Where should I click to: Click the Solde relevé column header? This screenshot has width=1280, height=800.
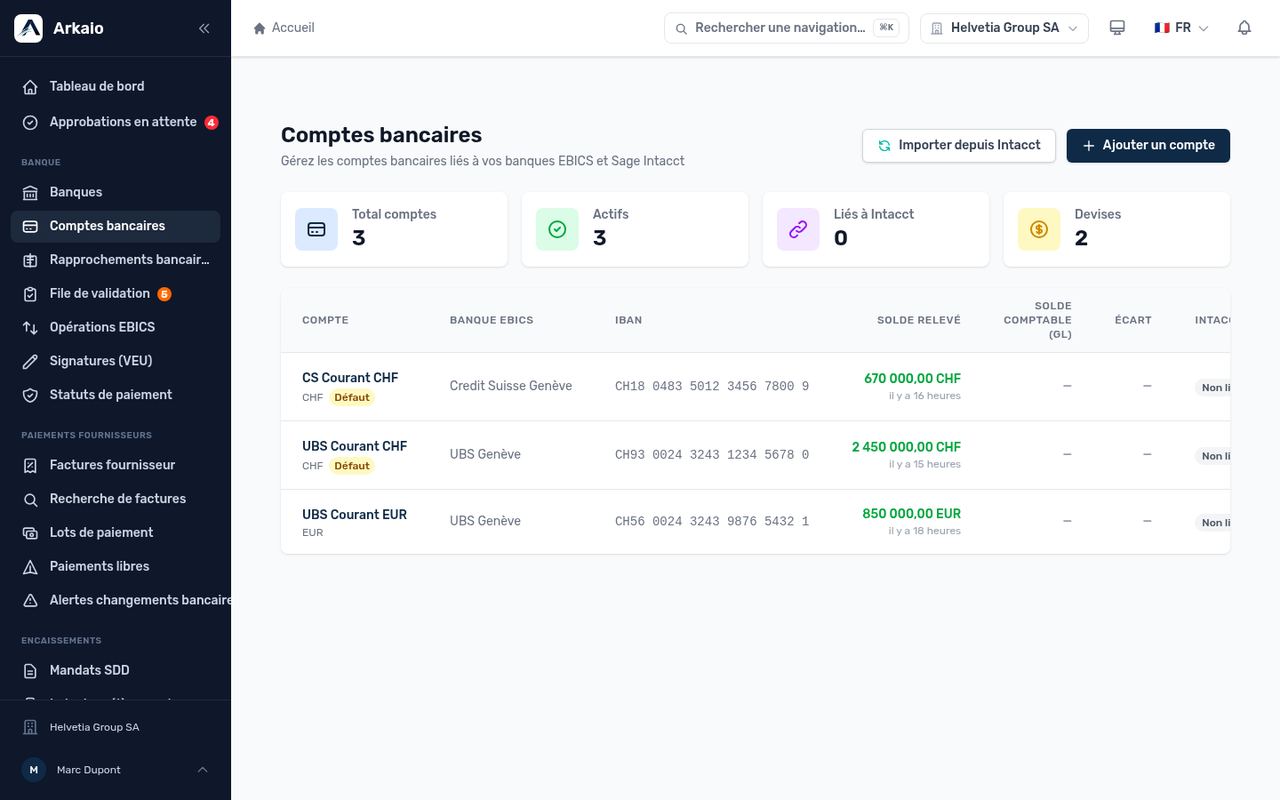point(919,320)
